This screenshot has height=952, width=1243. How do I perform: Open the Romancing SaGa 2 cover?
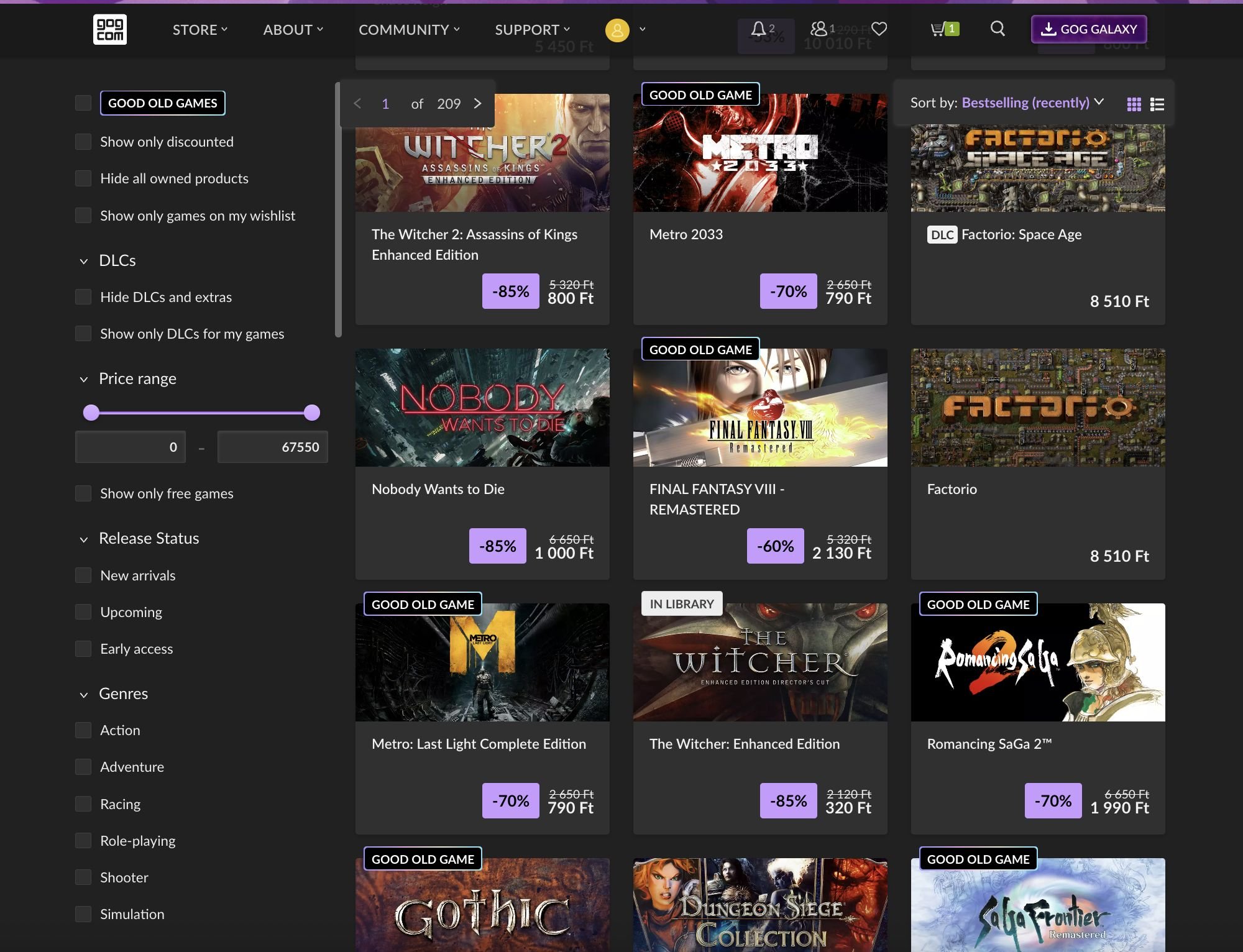(1038, 662)
